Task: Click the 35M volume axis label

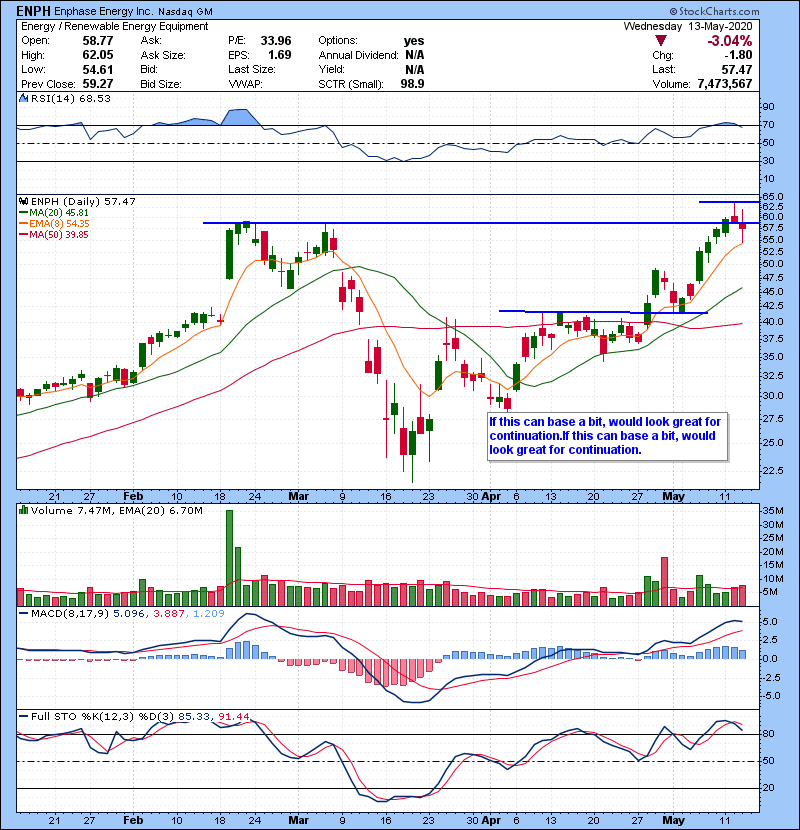Action: [x=772, y=511]
